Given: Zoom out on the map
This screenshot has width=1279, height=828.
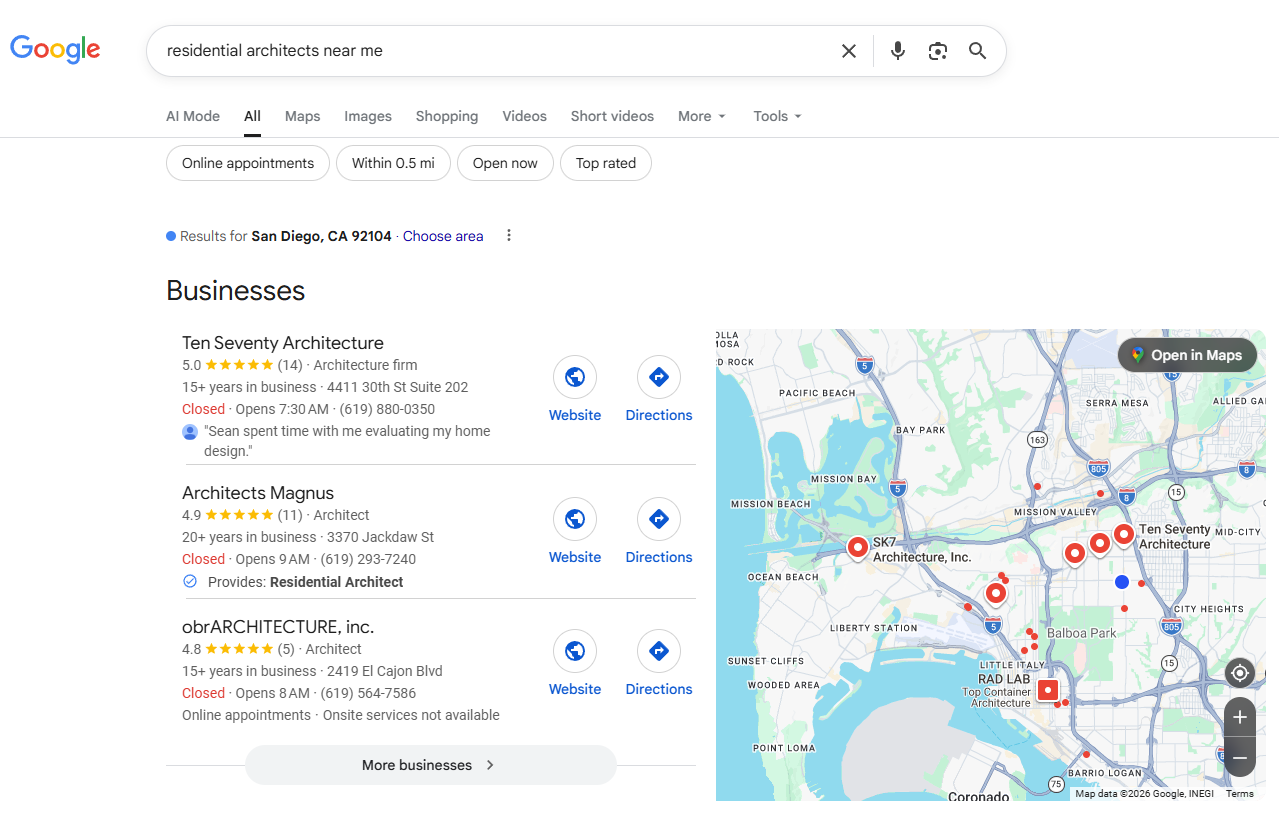Looking at the screenshot, I should (x=1240, y=758).
